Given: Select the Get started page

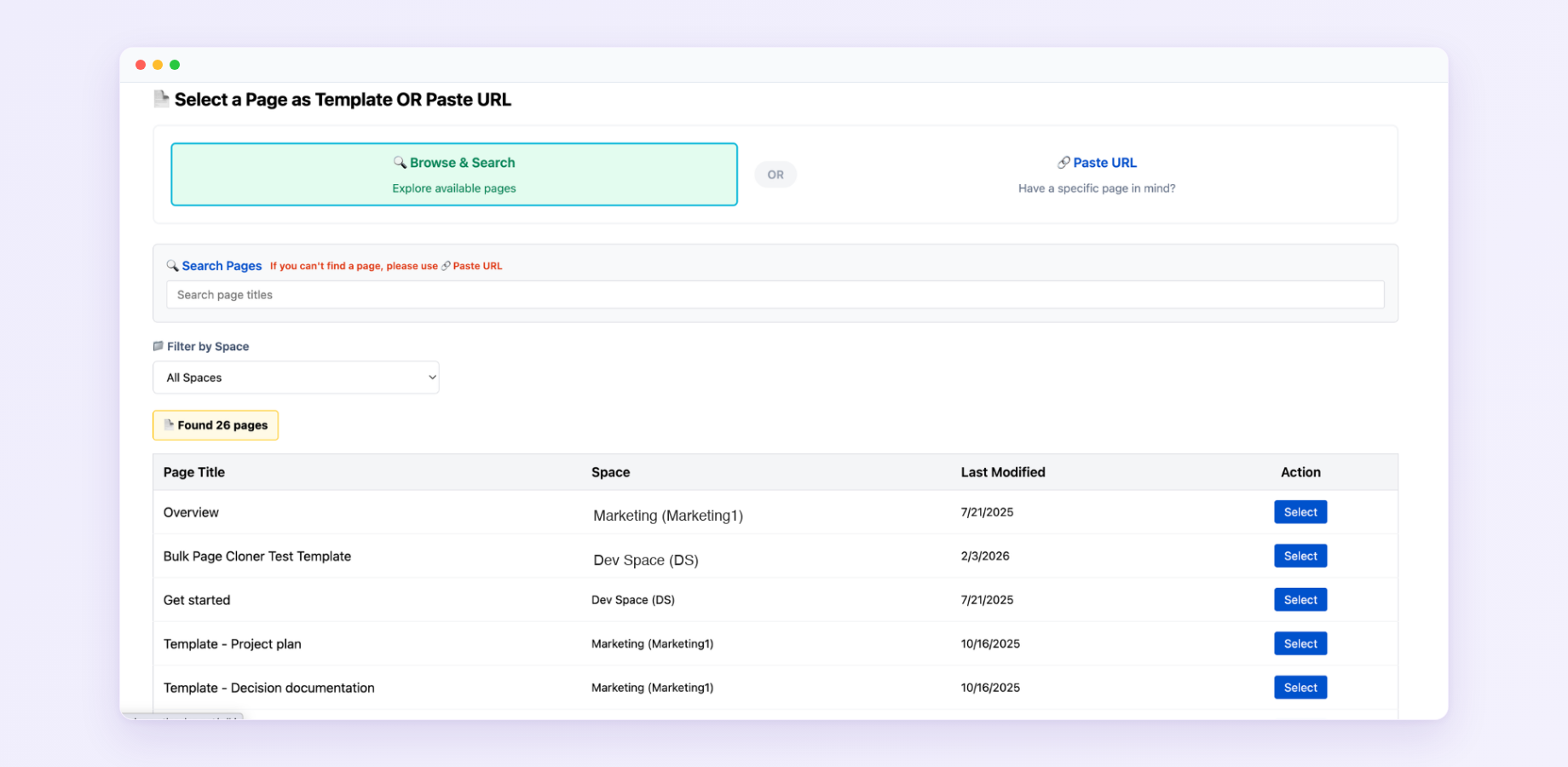Looking at the screenshot, I should 1300,600.
